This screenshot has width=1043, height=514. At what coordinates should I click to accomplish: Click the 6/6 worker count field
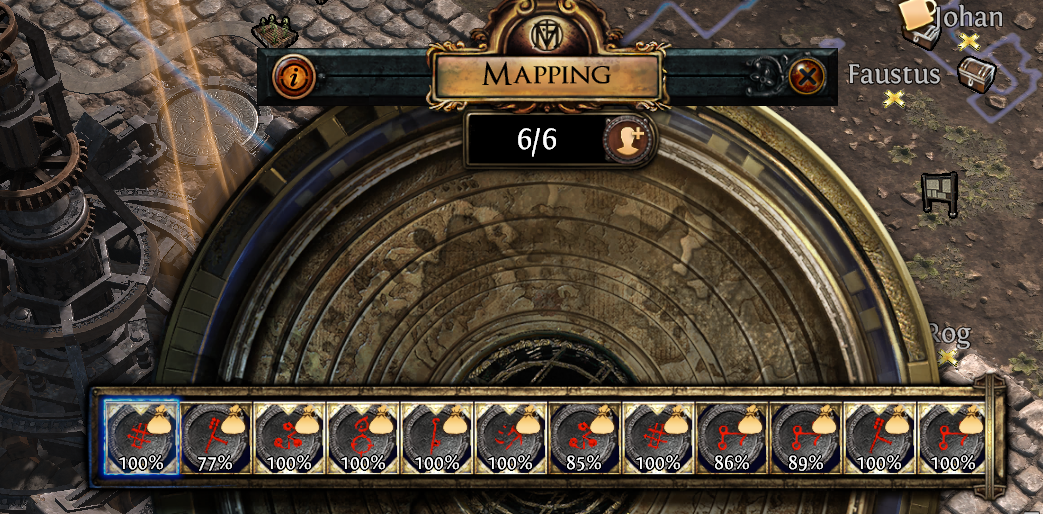[x=536, y=140]
